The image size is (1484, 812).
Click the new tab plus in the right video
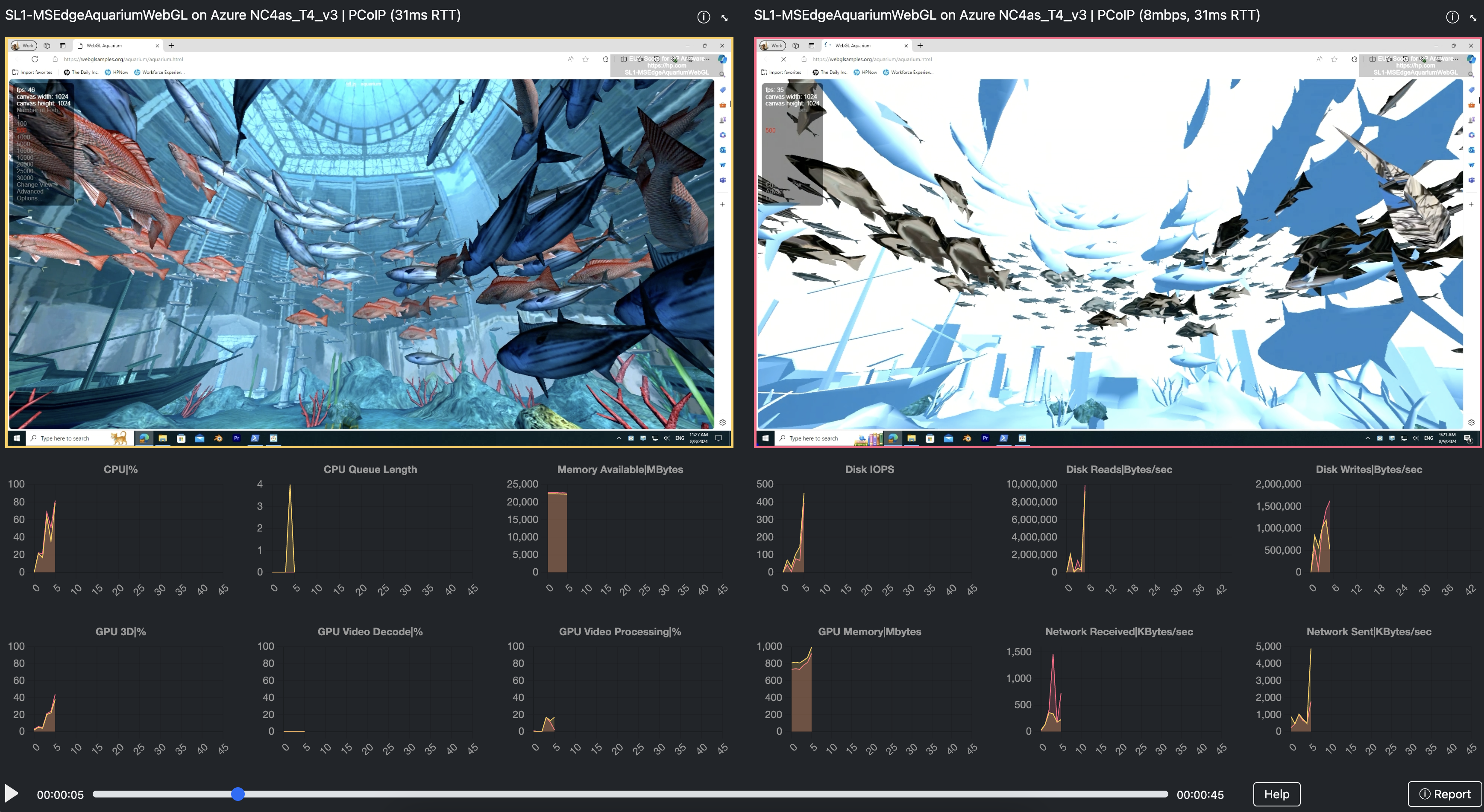pos(920,46)
